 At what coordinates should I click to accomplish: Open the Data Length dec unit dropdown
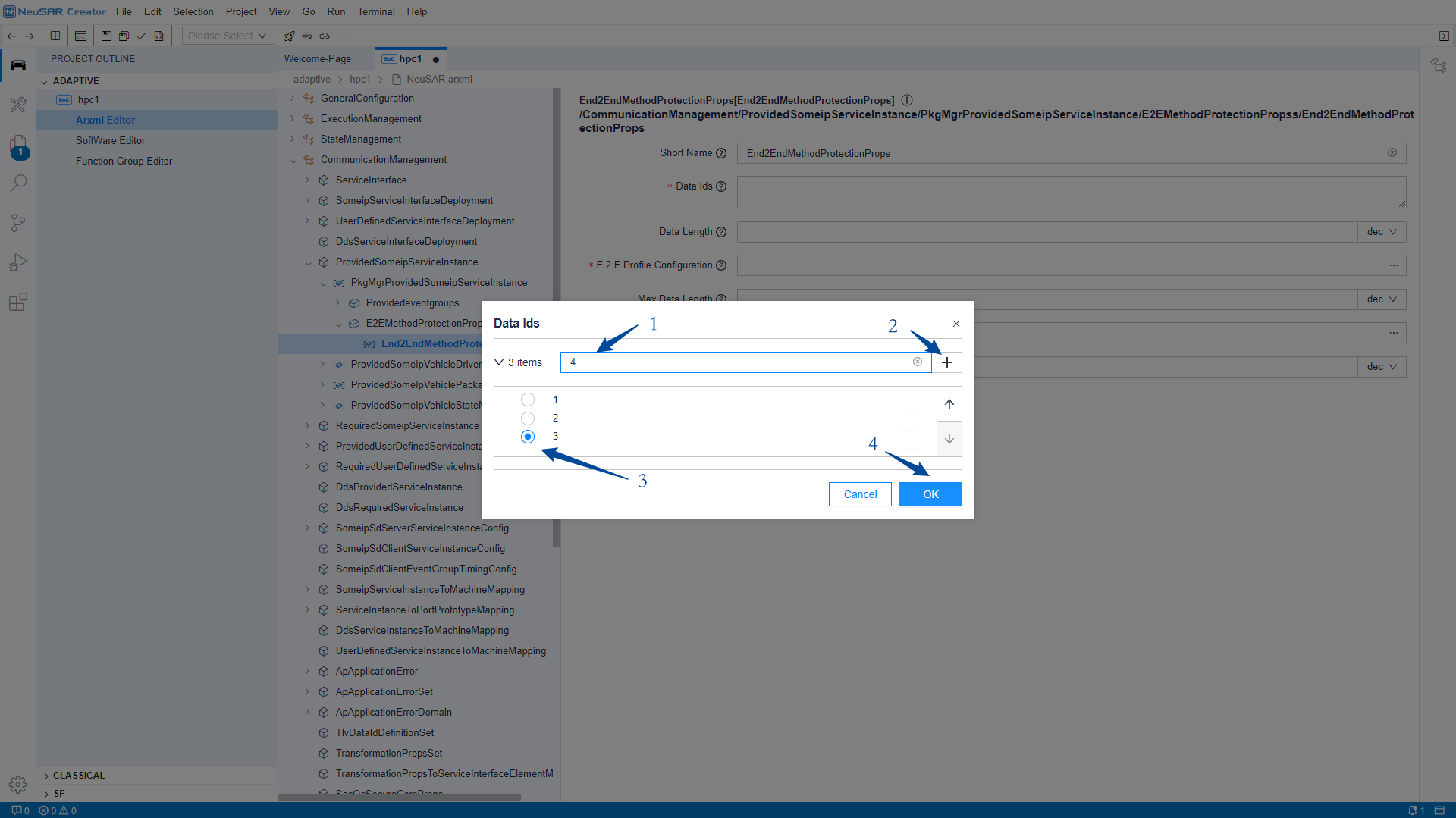point(1381,232)
